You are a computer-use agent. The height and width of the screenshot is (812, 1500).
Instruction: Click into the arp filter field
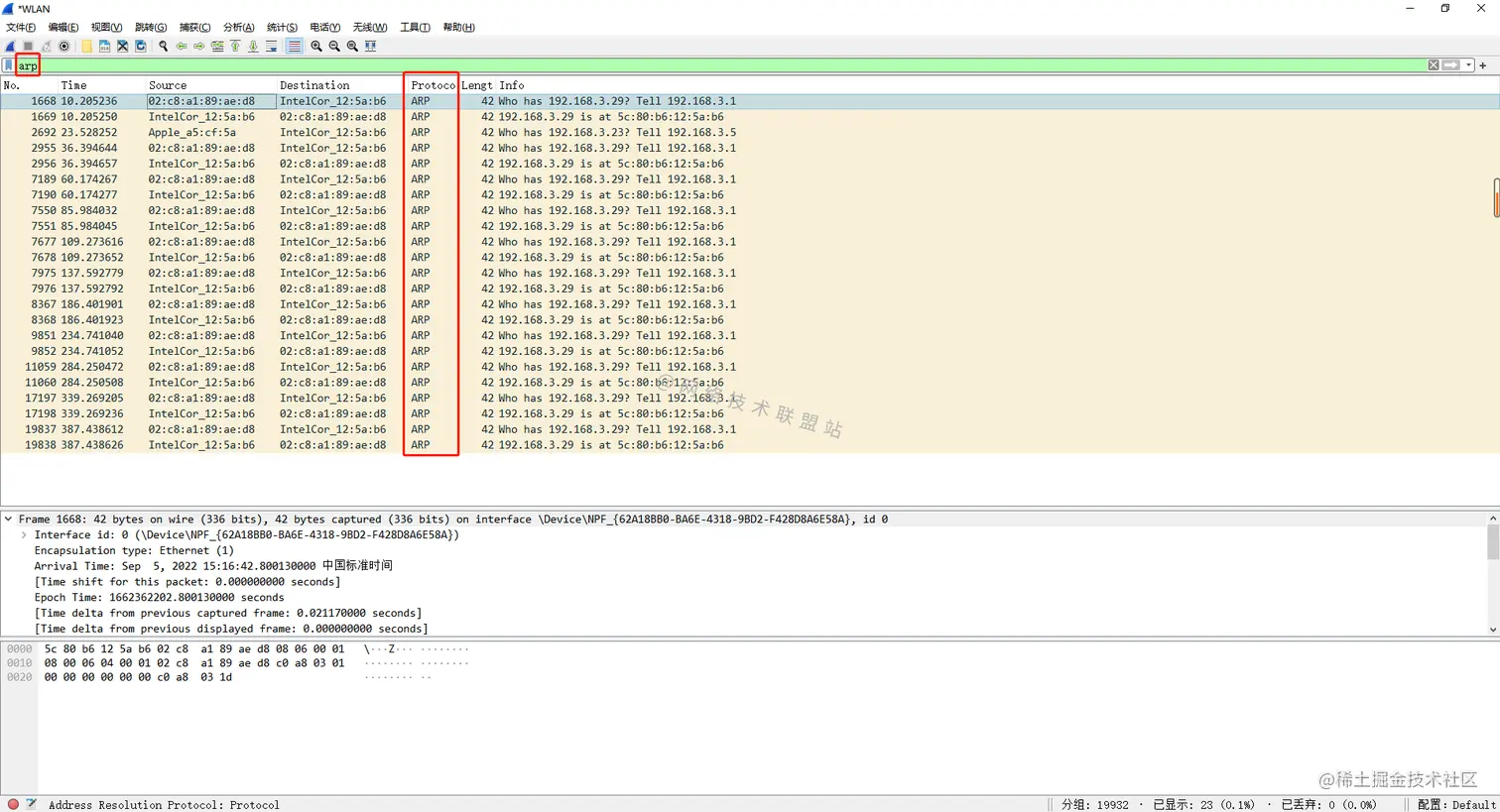coord(721,65)
